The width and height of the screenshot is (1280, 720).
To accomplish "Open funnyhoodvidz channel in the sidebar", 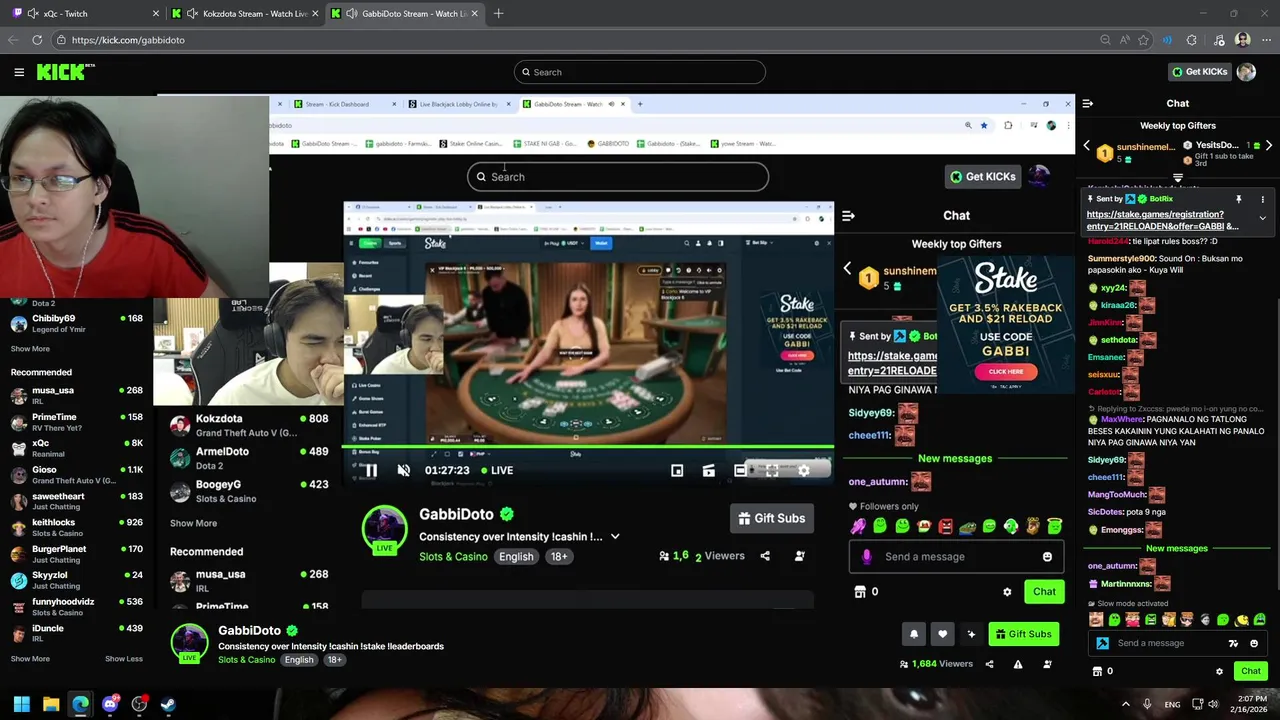I will point(75,606).
